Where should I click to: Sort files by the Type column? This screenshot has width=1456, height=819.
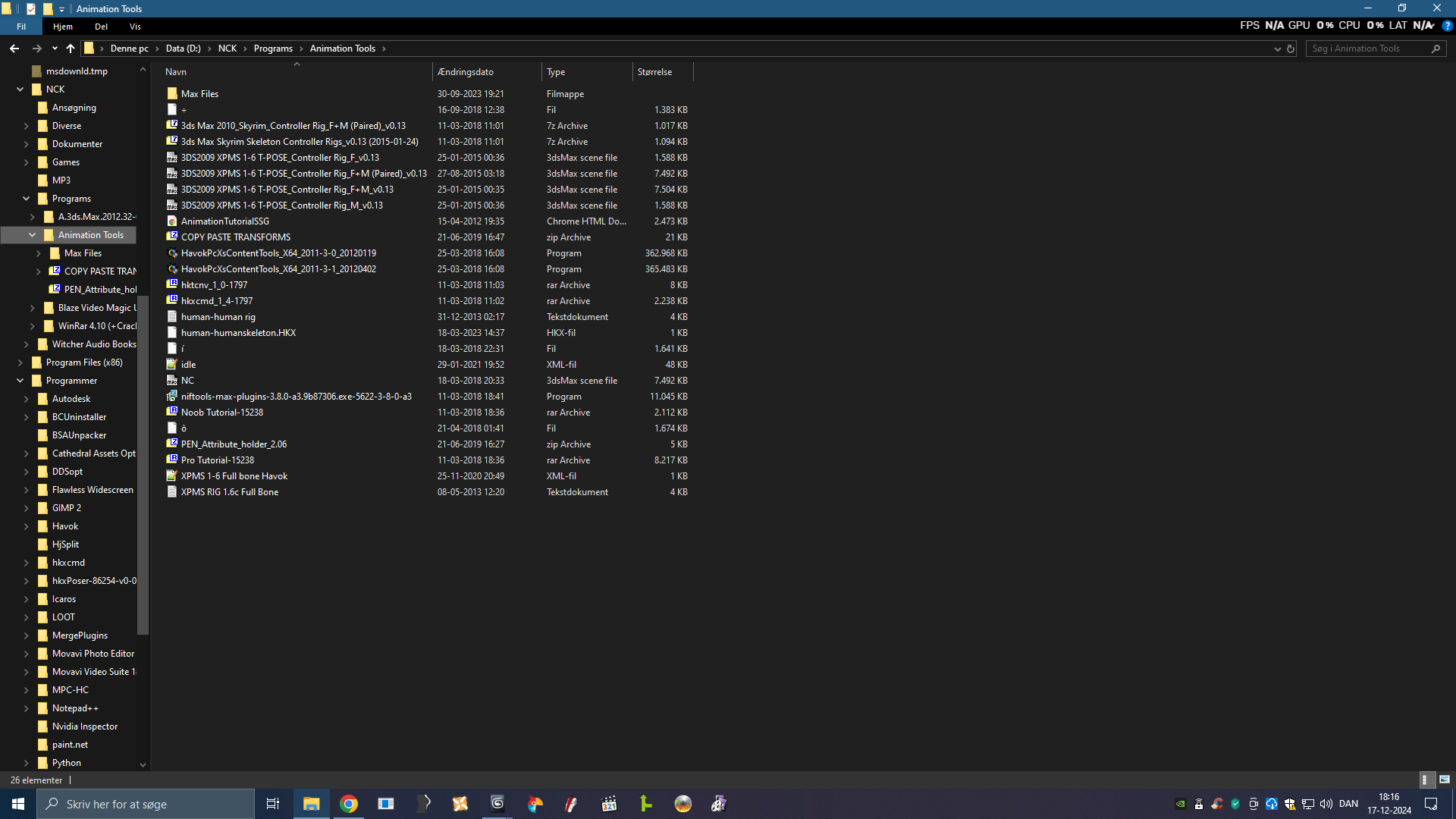point(587,72)
